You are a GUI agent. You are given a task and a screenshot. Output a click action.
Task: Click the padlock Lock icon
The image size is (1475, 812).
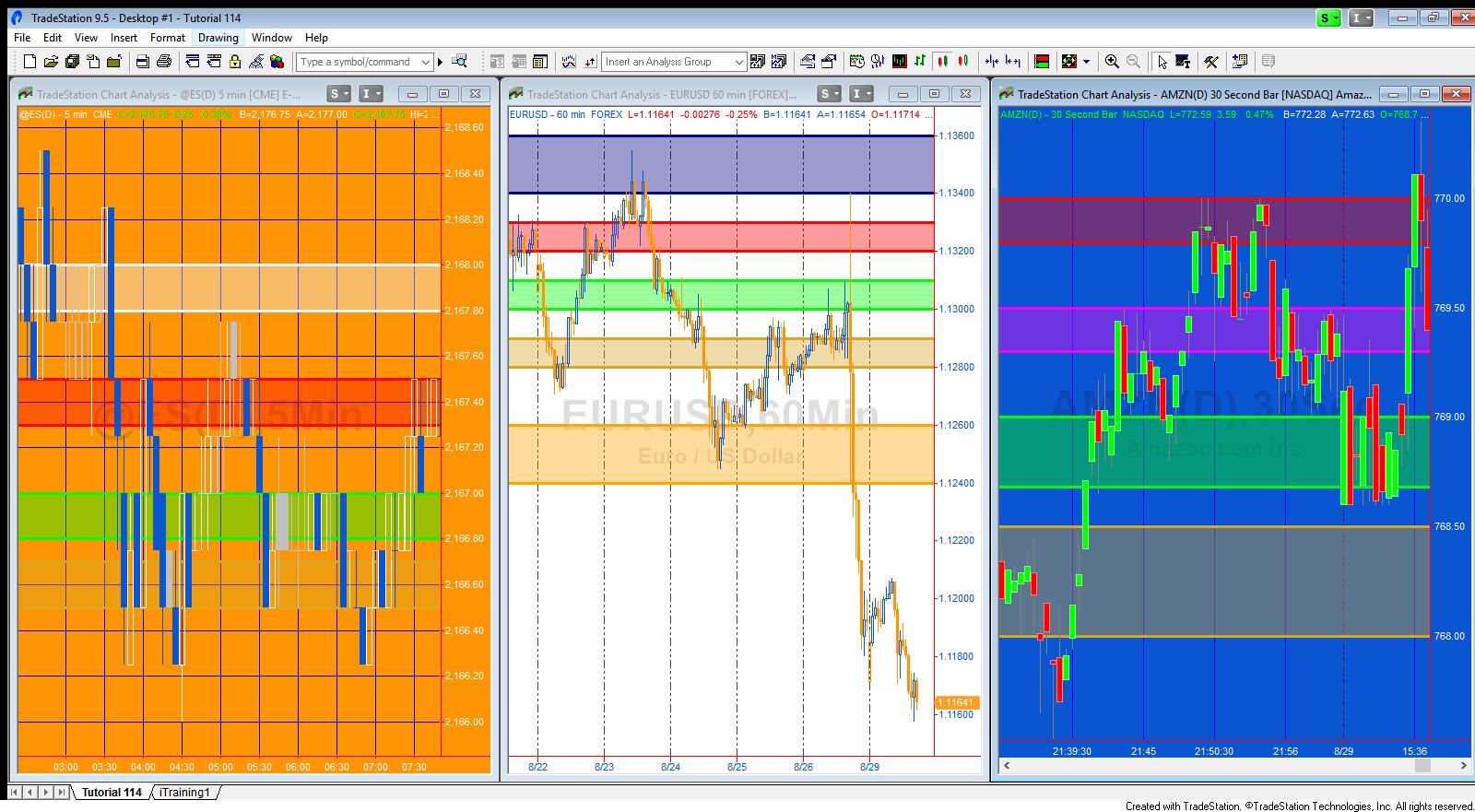[x=235, y=62]
